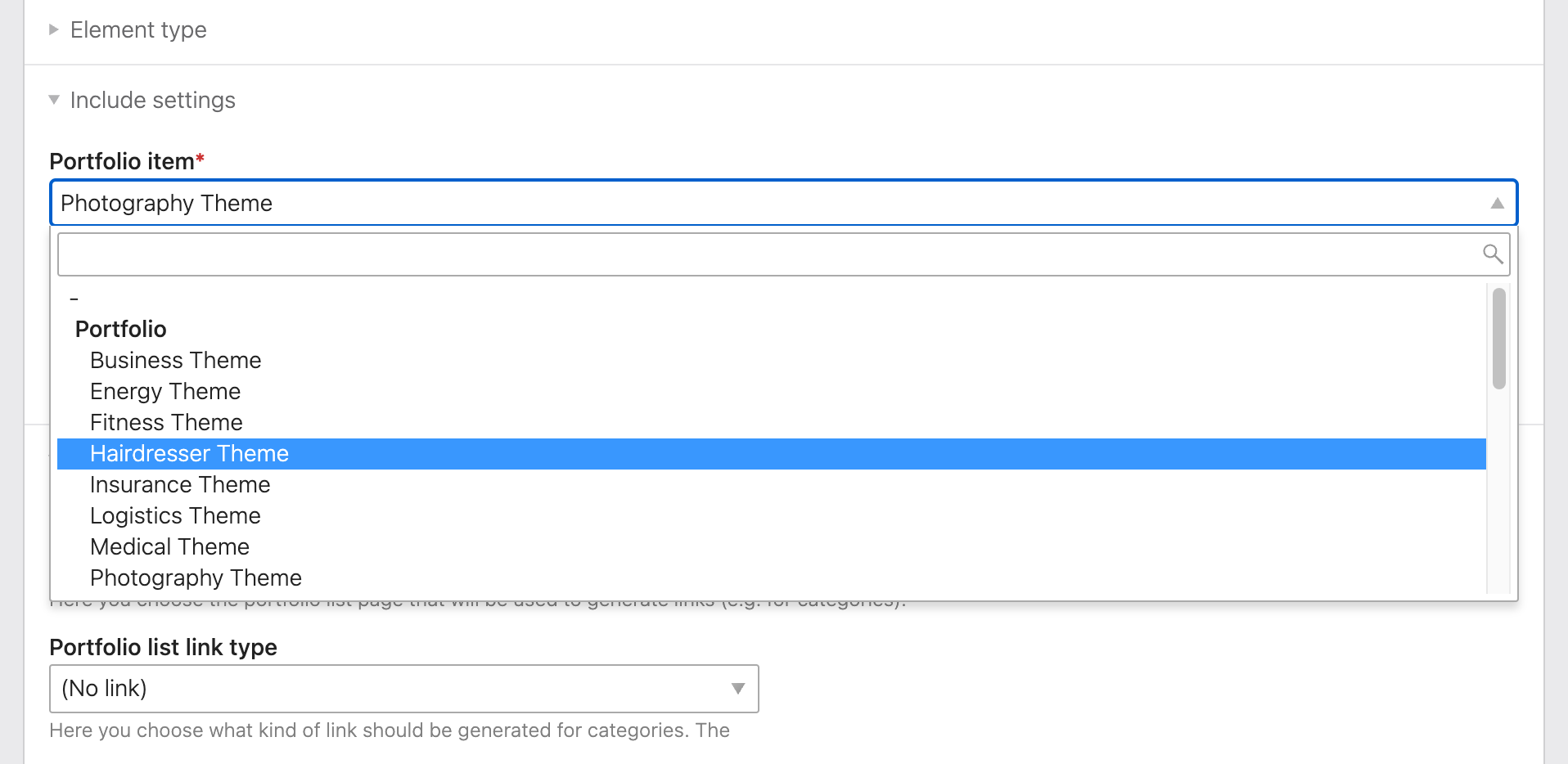The width and height of the screenshot is (1568, 764).
Task: Click the Portfolio group header in the list
Action: [120, 329]
